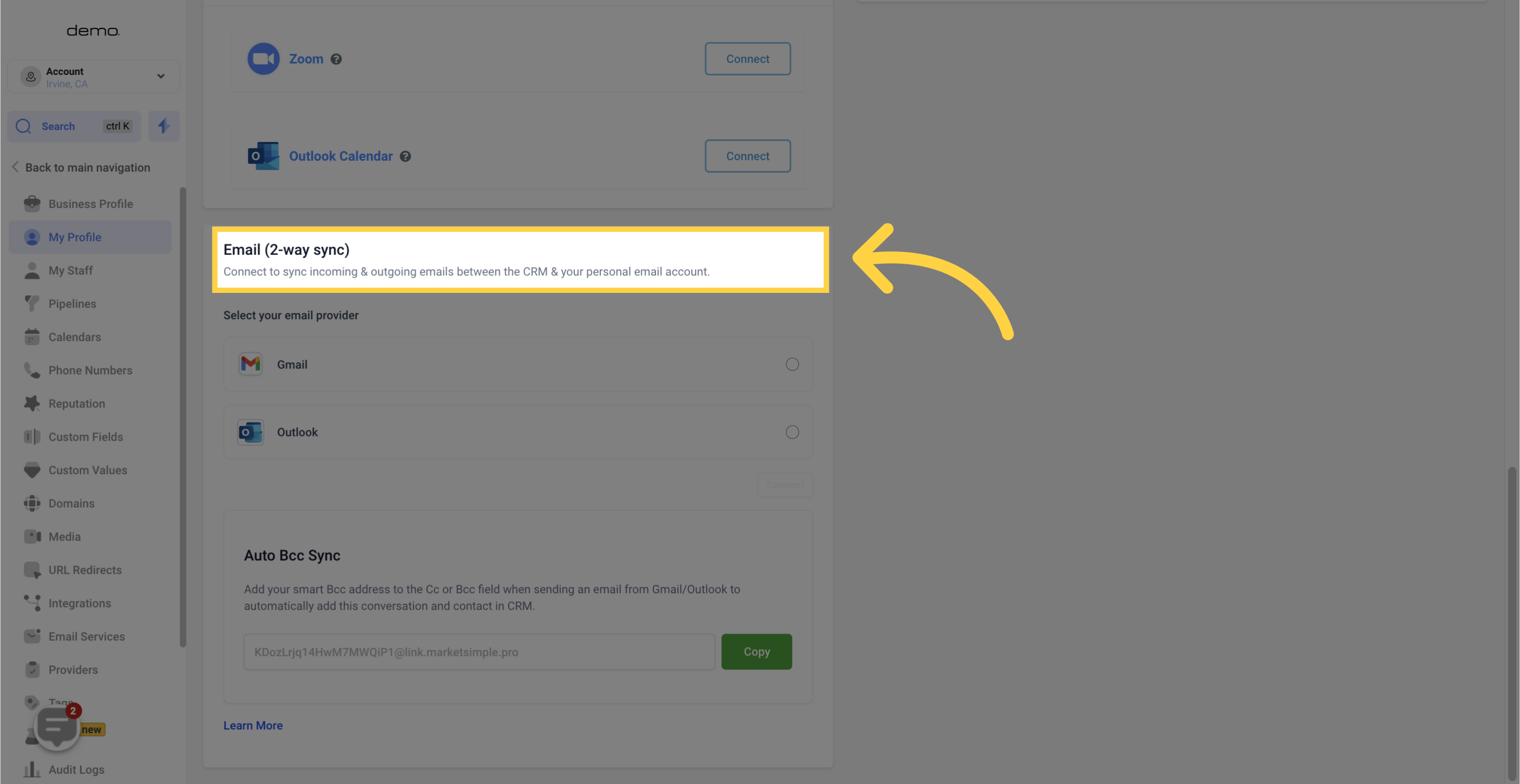
Task: Click the Phone Numbers sidebar icon
Action: (31, 370)
